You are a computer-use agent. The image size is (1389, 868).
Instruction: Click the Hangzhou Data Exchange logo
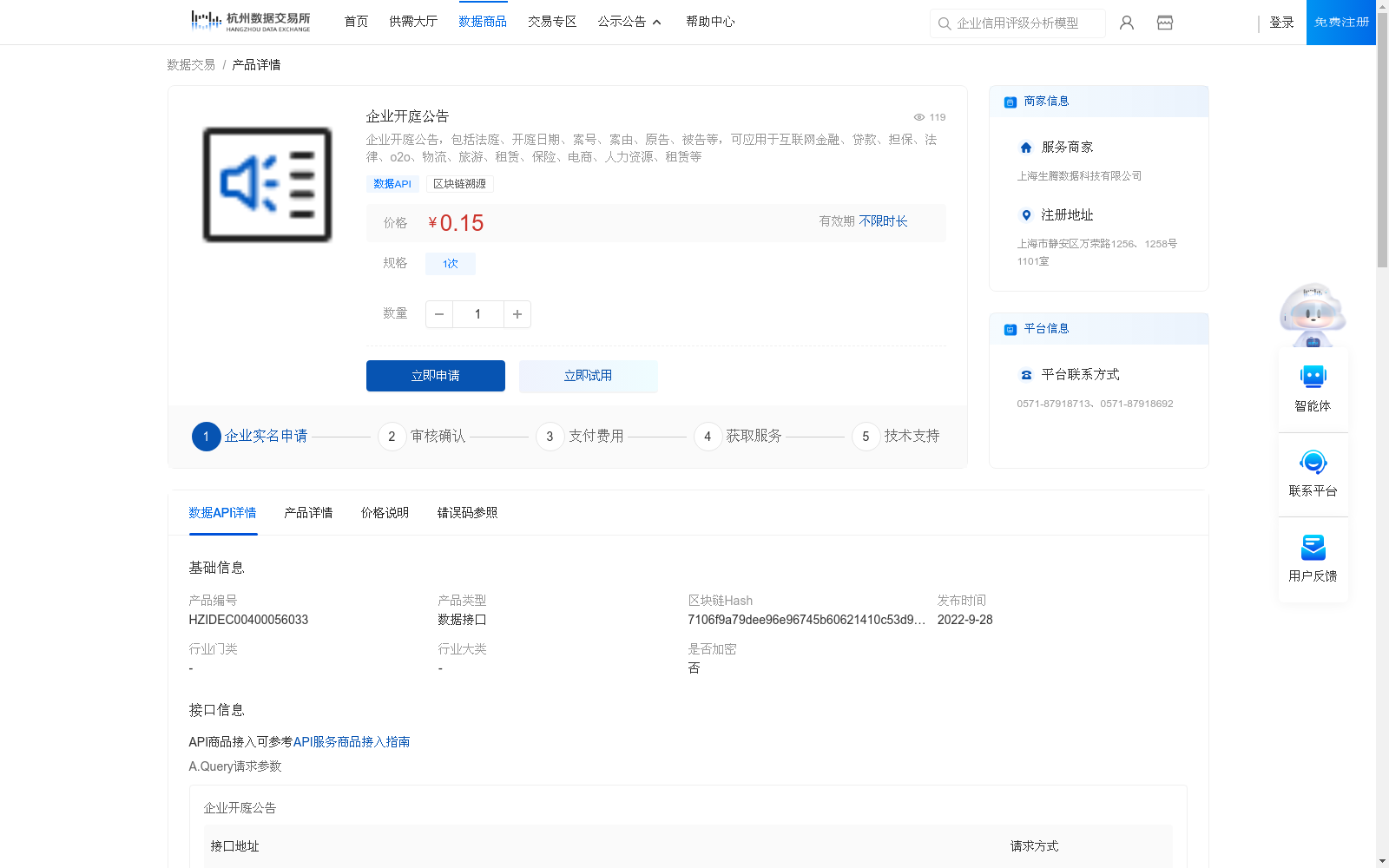click(x=250, y=22)
